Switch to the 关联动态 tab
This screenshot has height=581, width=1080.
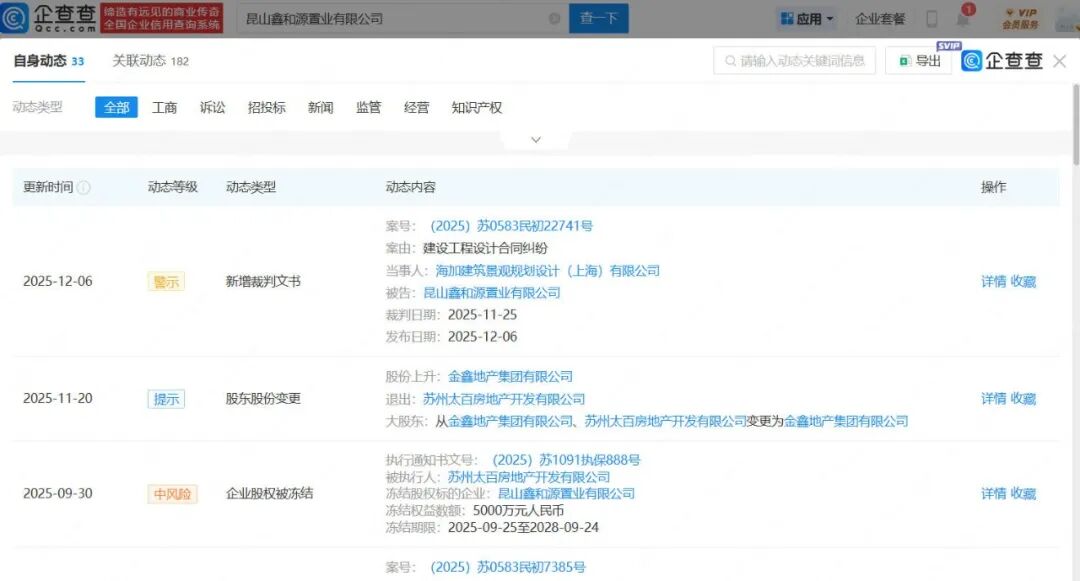[x=150, y=61]
